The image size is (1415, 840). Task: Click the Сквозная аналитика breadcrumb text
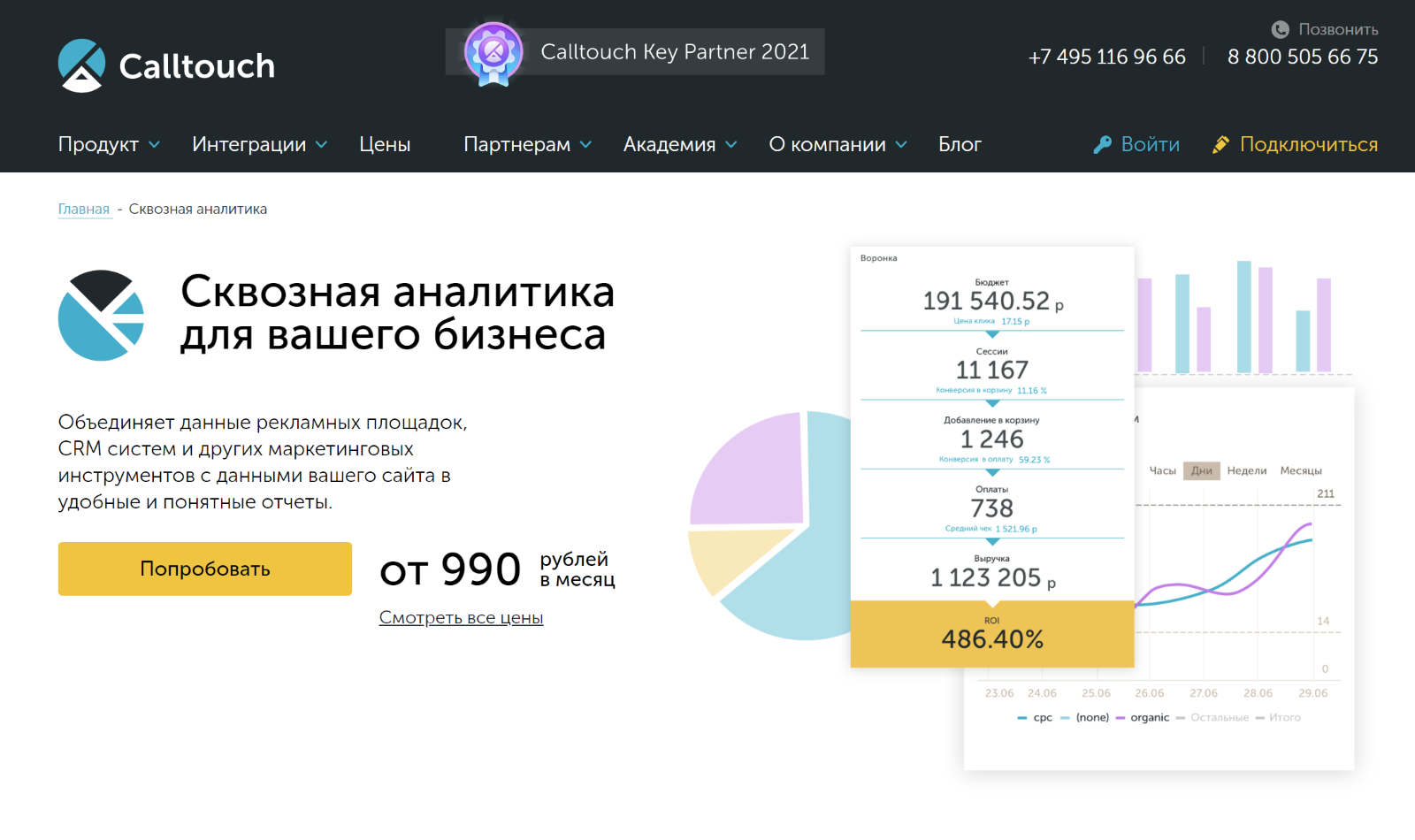[x=198, y=209]
